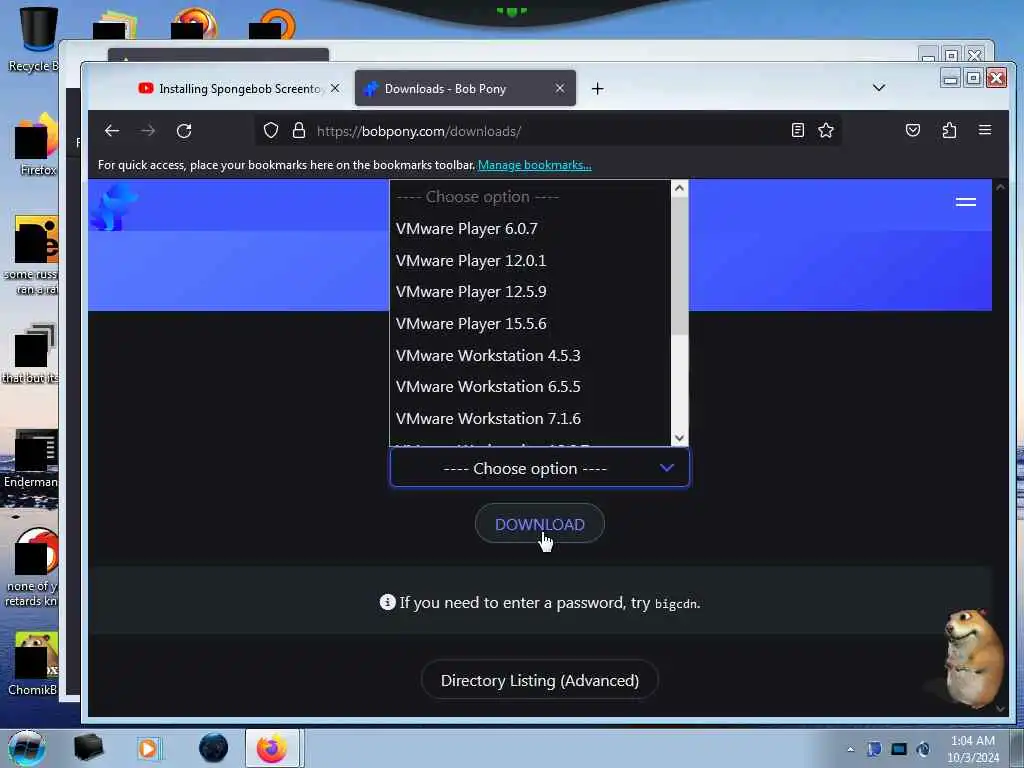This screenshot has width=1024, height=768.
Task: Choose VMware Workstation 6.5.5 option
Action: [530, 387]
